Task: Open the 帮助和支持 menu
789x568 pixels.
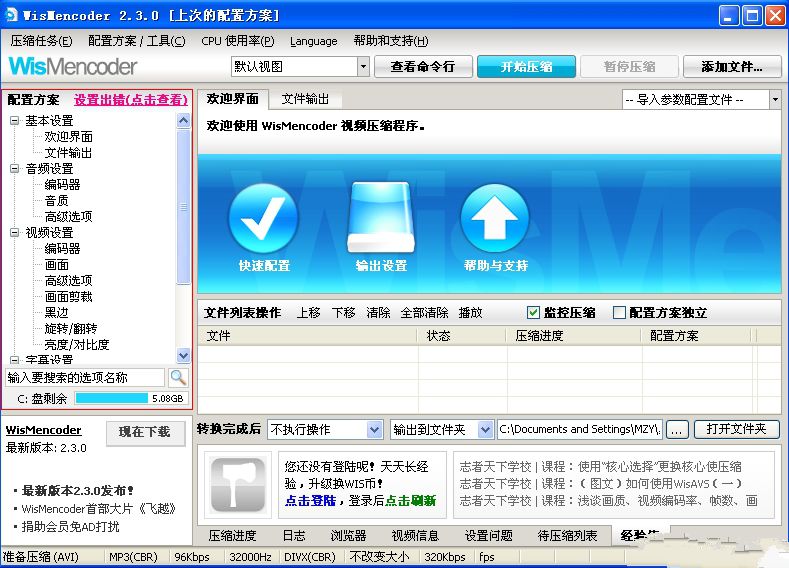Action: 391,41
